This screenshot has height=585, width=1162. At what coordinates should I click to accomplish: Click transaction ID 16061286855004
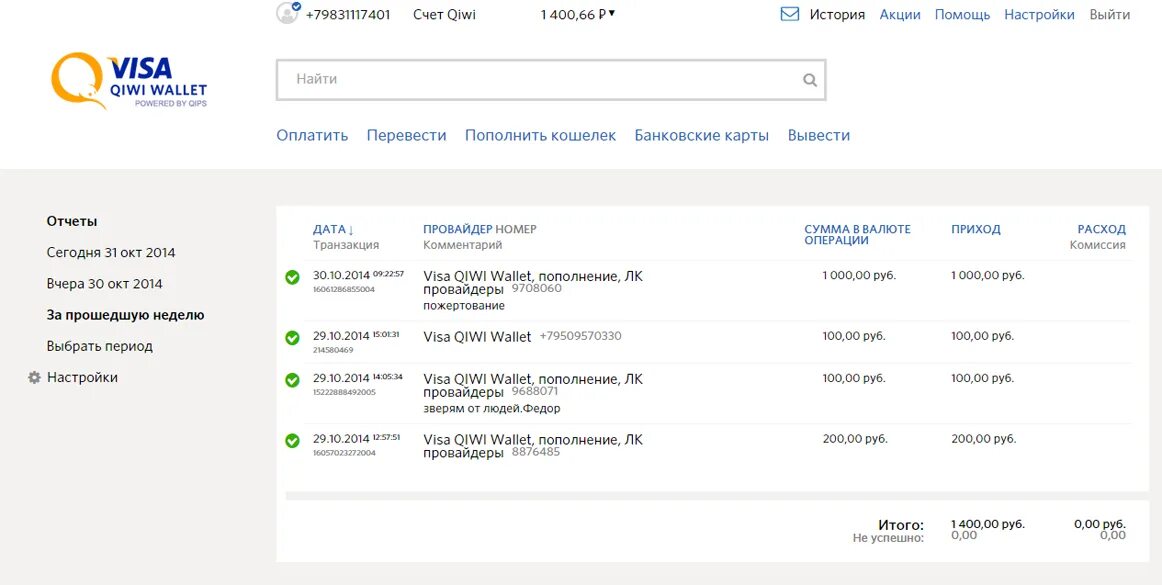tap(344, 289)
